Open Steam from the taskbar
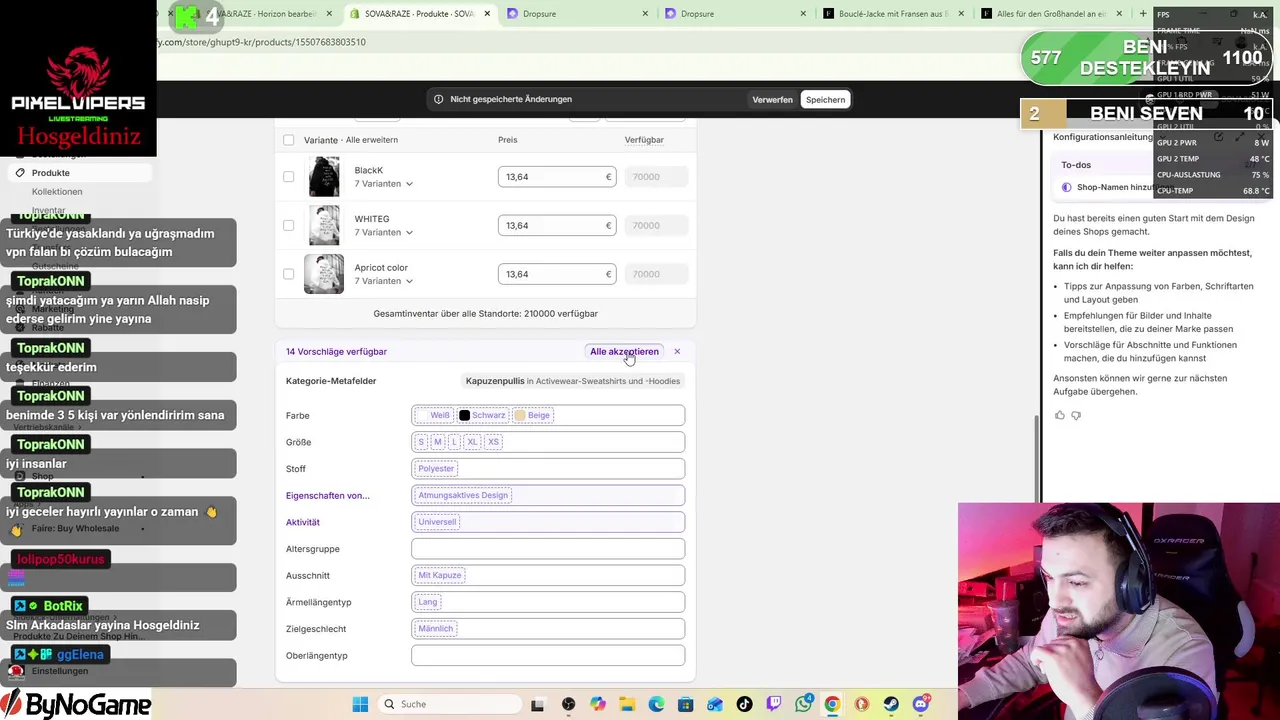 tap(891, 704)
